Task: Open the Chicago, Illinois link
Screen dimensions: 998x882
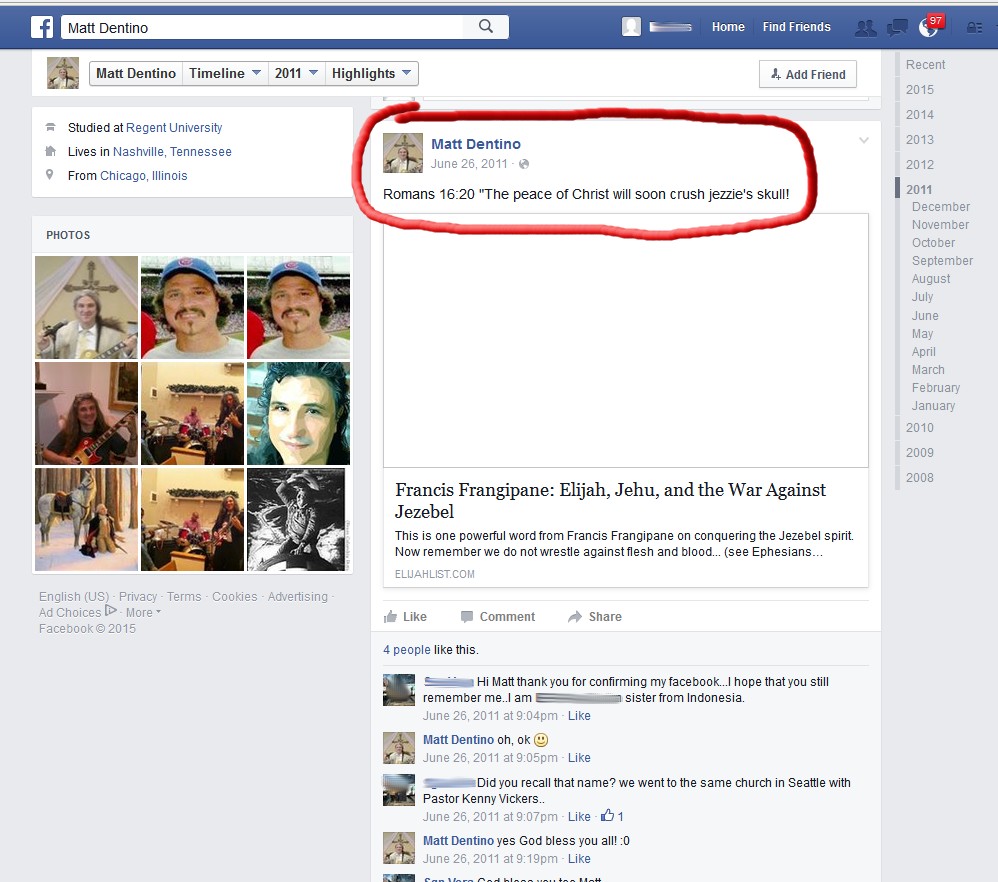Action: tap(143, 176)
